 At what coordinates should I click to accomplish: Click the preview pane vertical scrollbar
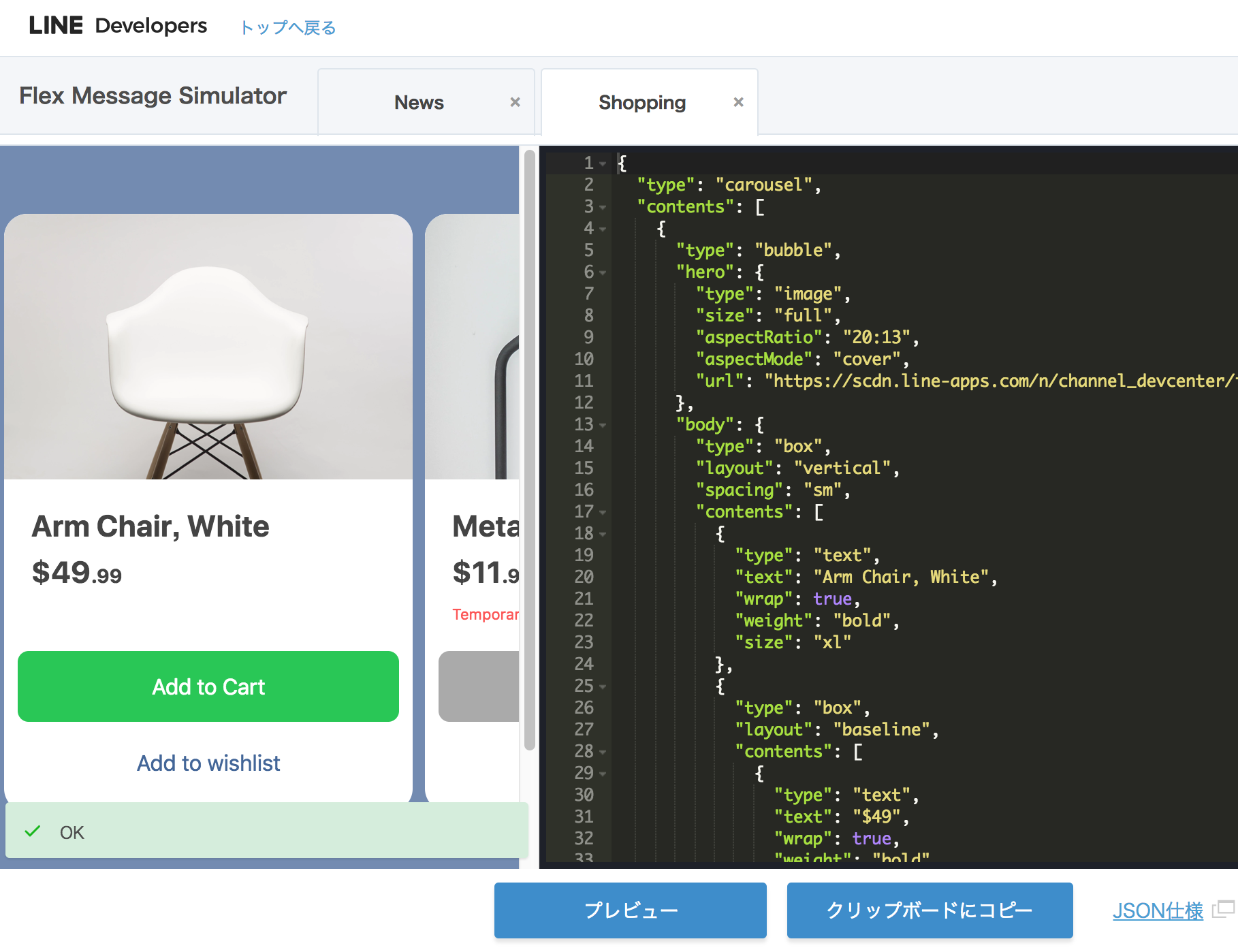pyautogui.click(x=530, y=451)
